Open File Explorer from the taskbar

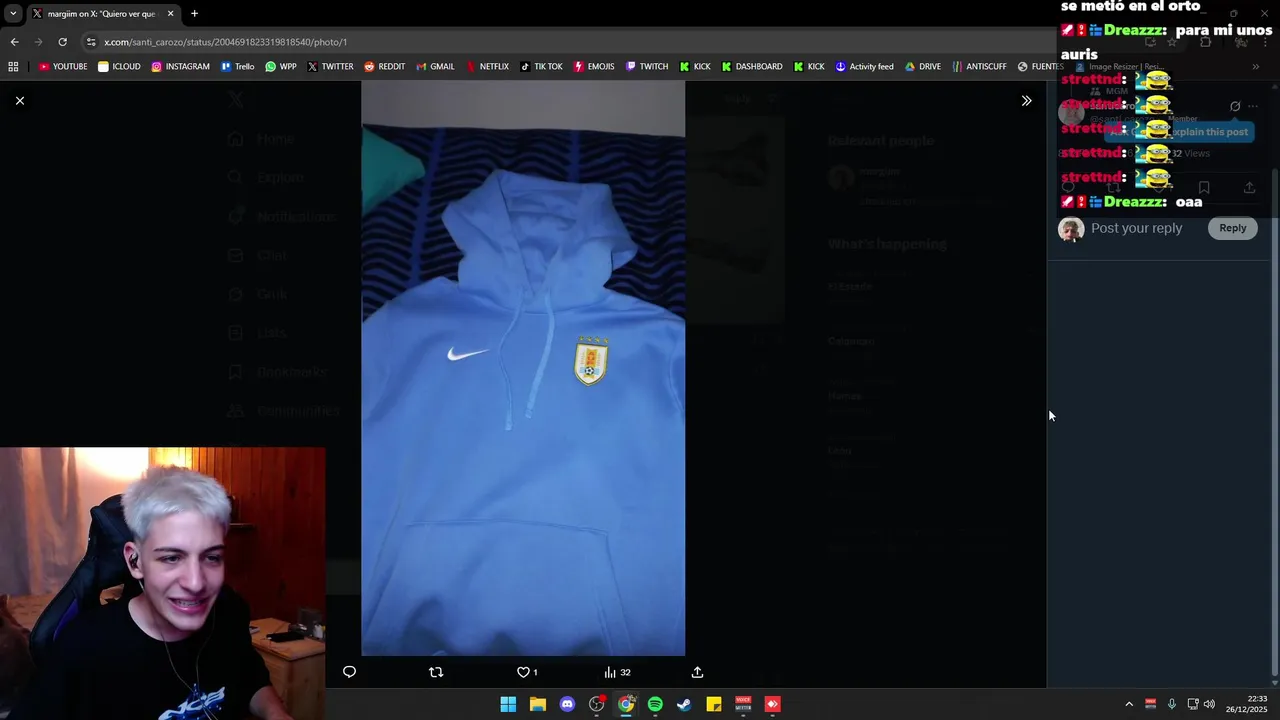538,704
